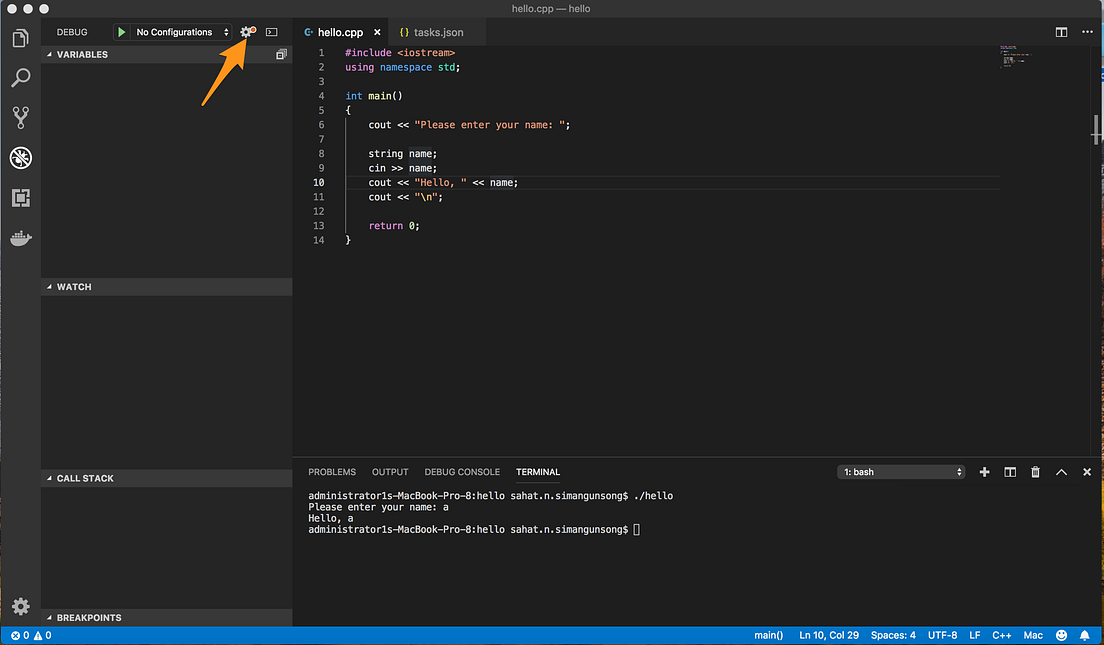The image size is (1104, 645).
Task: Configure launch.json via the gear icon
Action: click(x=246, y=31)
